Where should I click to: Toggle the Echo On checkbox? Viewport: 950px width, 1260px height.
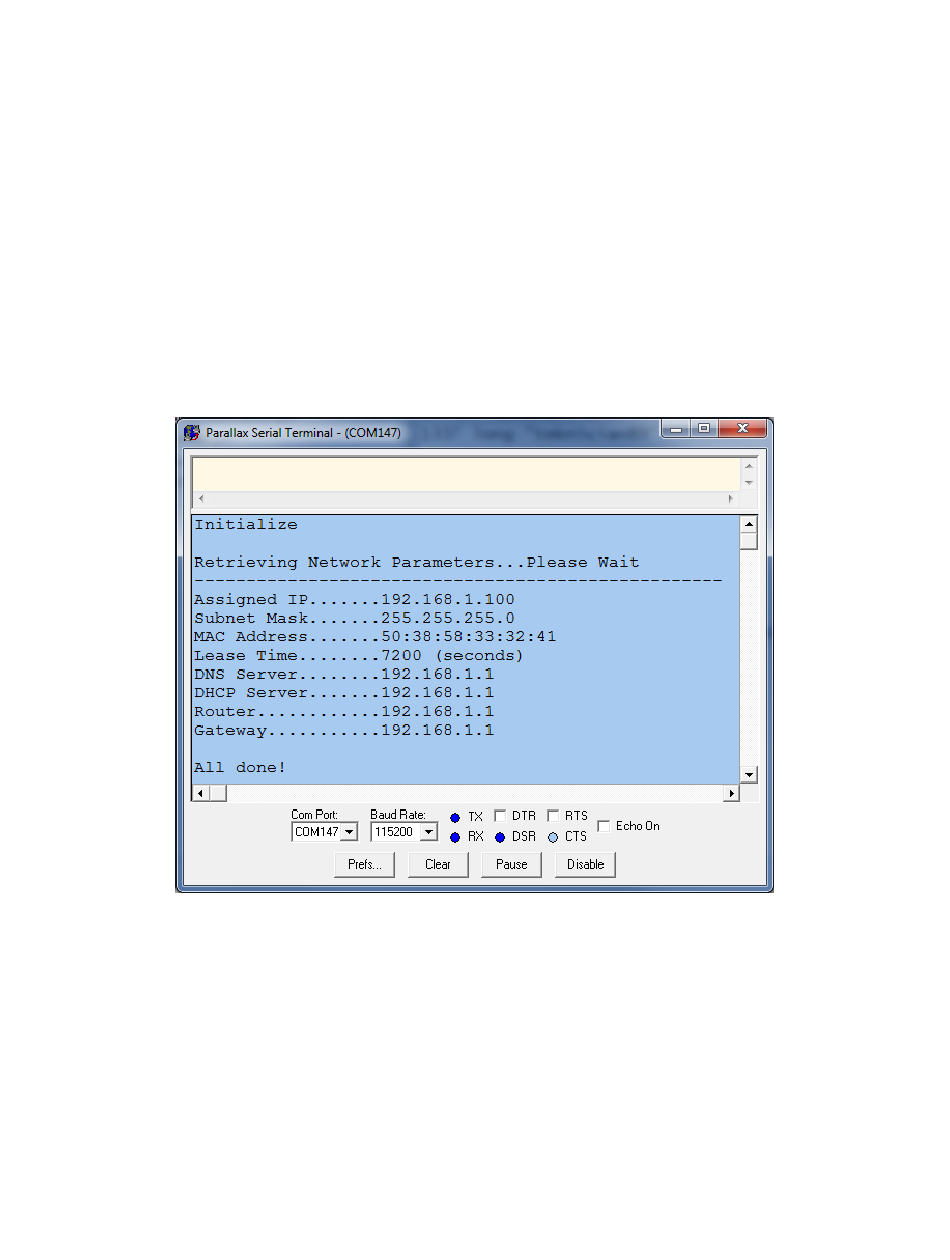604,826
